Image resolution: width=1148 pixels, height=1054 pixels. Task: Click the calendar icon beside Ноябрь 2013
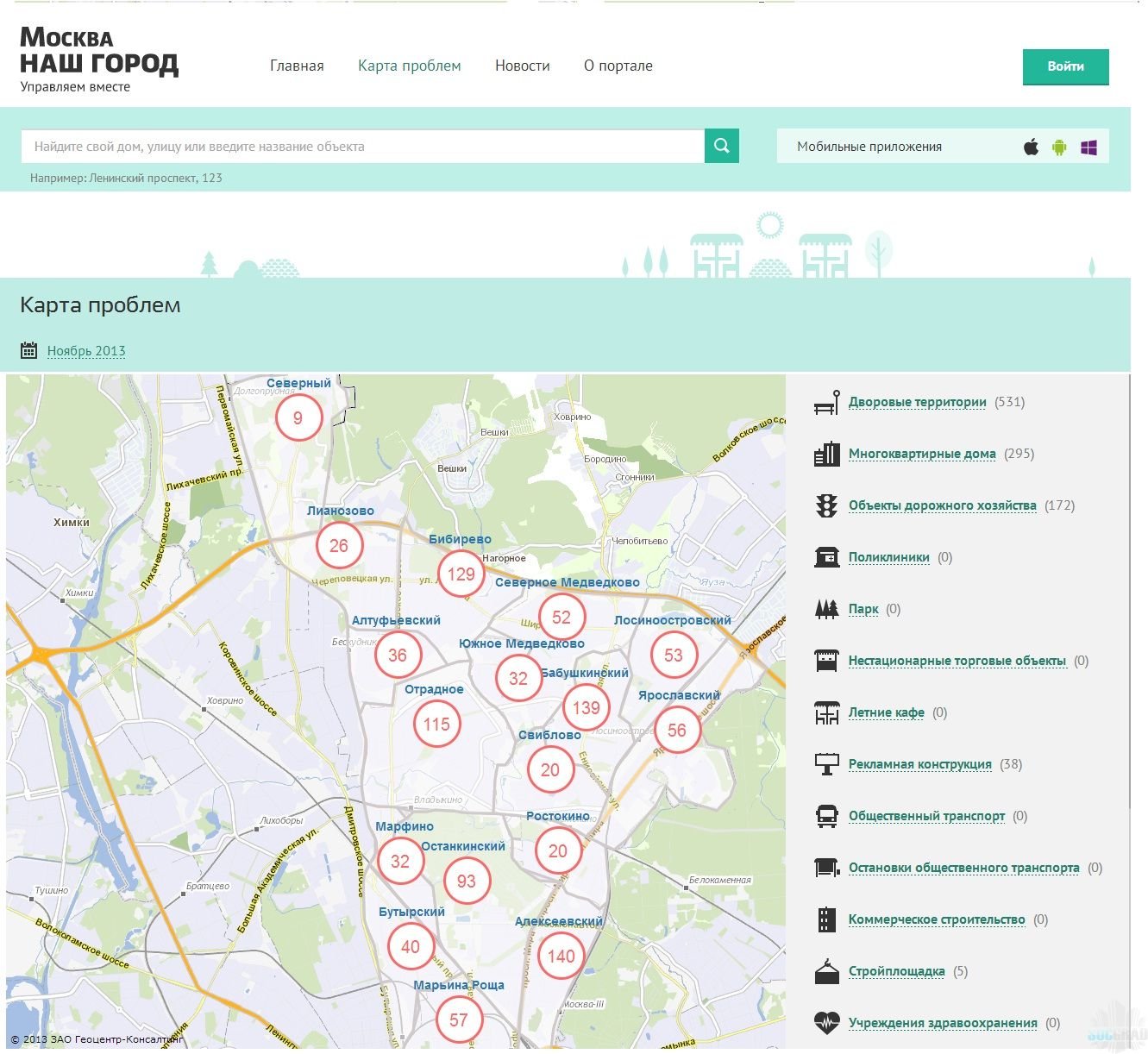point(28,350)
